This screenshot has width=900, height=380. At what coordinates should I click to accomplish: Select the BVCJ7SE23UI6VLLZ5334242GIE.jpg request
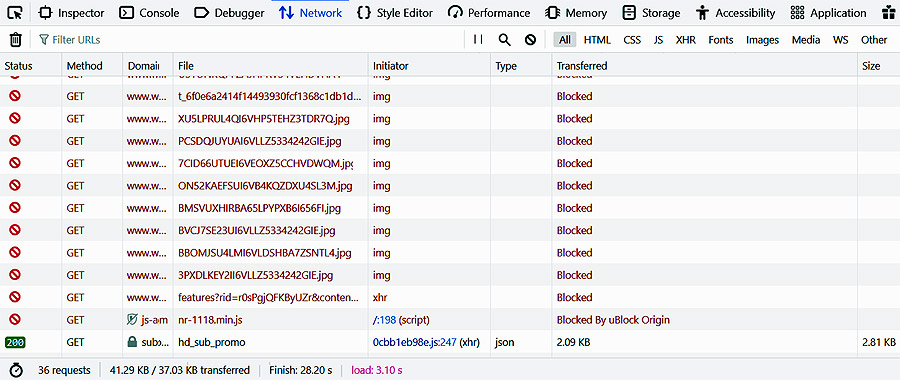(x=450, y=231)
